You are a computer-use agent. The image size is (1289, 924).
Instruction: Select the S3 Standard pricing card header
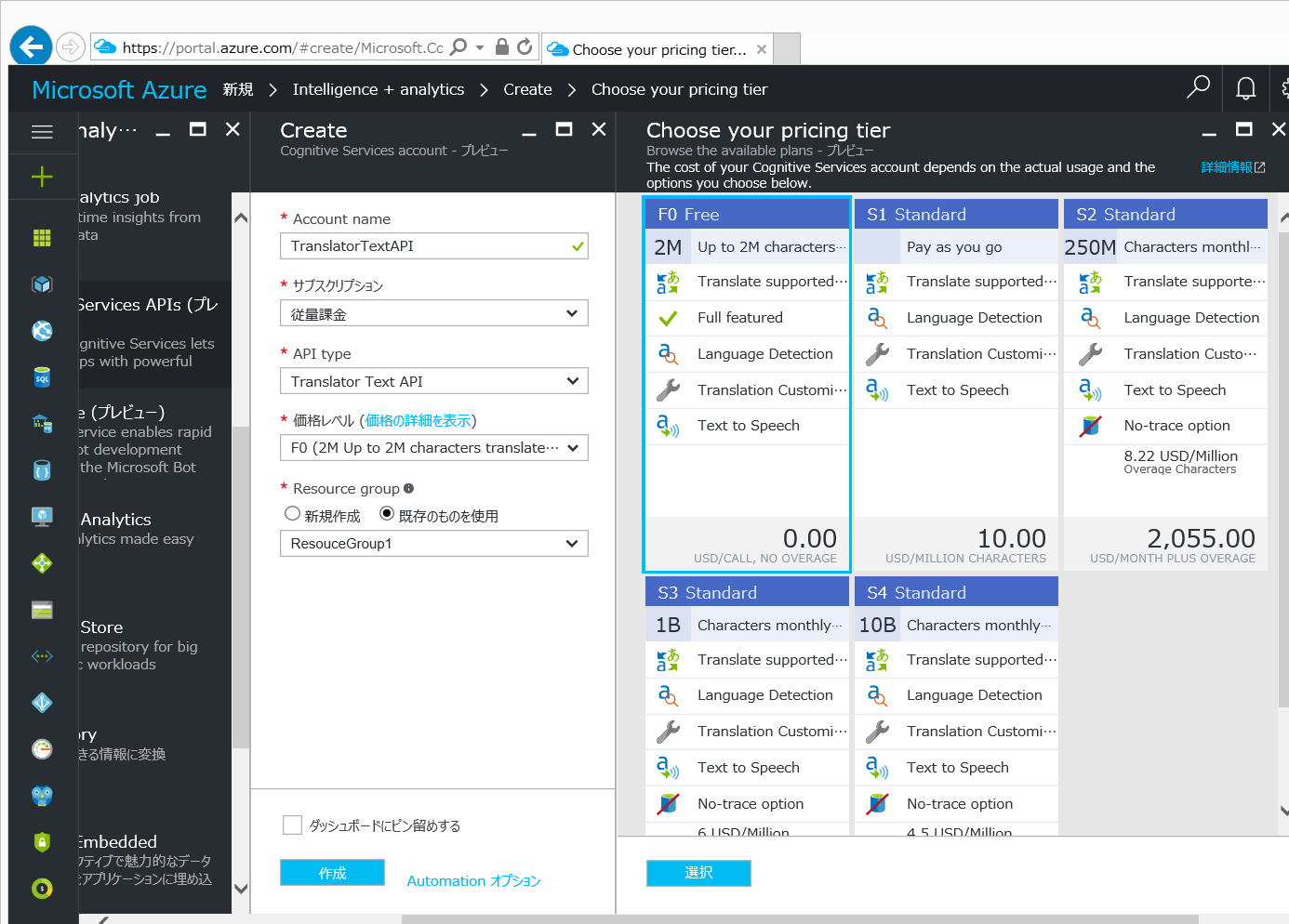[x=747, y=592]
